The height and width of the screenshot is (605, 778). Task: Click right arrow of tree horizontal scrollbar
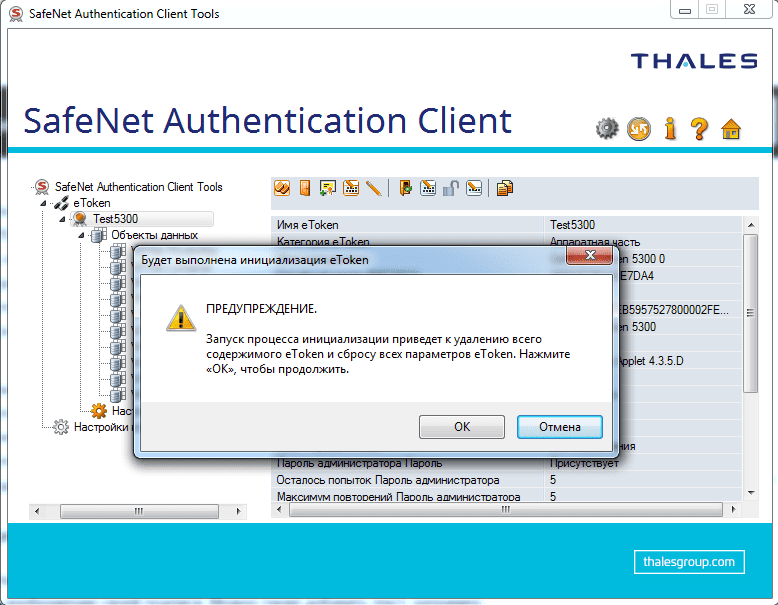coord(238,511)
